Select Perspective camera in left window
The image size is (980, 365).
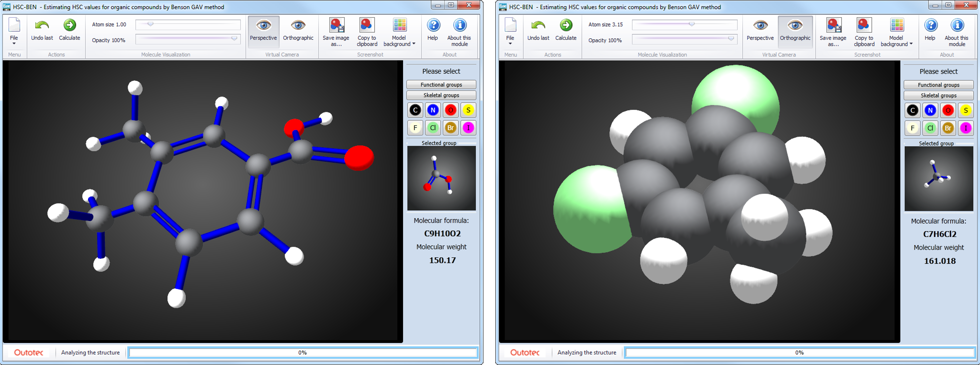(x=263, y=32)
